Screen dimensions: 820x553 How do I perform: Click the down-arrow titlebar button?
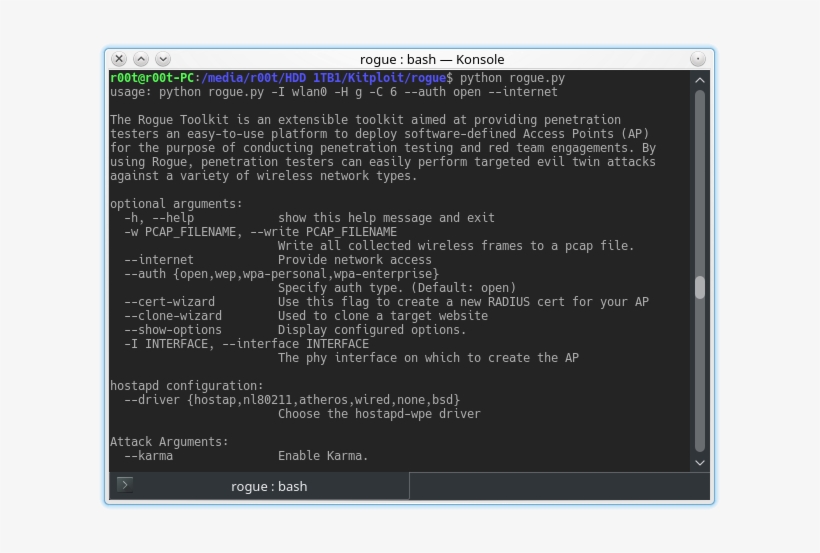(163, 59)
